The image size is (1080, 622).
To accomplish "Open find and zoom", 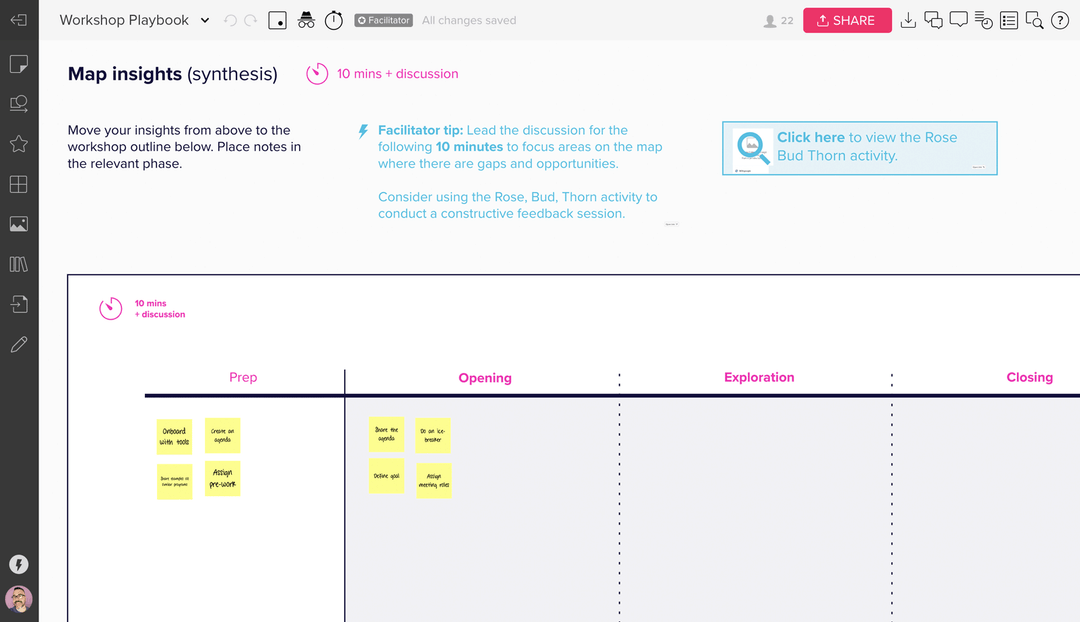I will tap(1034, 20).
